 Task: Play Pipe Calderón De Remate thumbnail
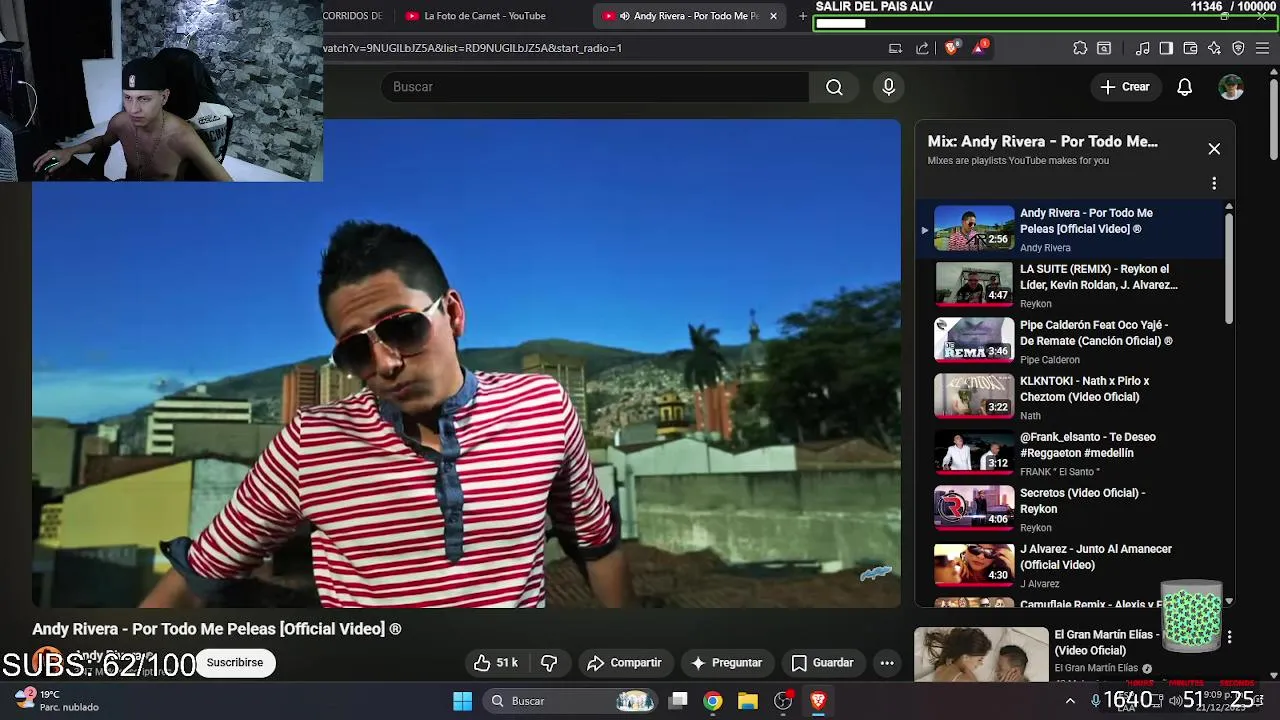coord(974,341)
